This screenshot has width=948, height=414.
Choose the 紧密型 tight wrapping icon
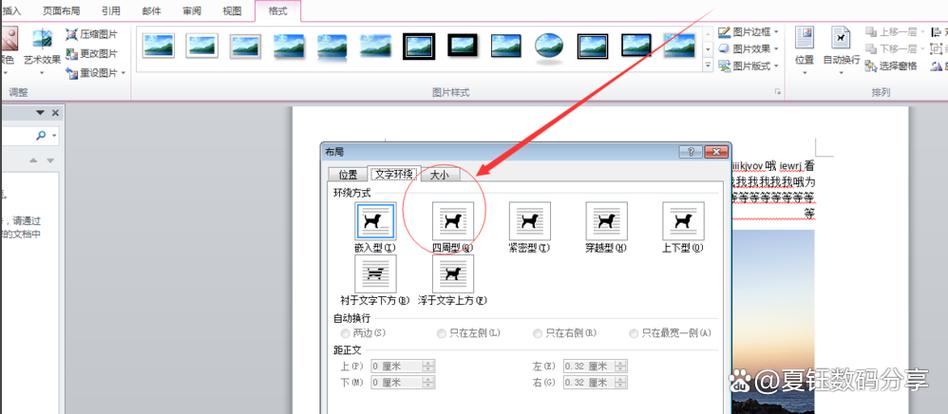pos(530,221)
